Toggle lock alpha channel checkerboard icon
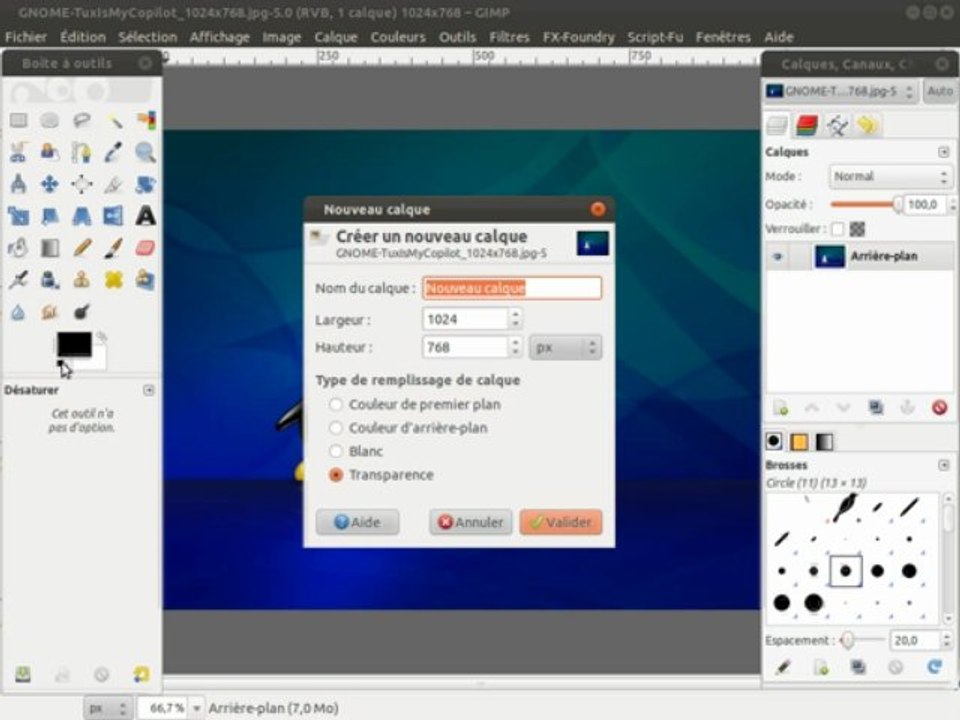Screen dimensions: 960x720 857,229
